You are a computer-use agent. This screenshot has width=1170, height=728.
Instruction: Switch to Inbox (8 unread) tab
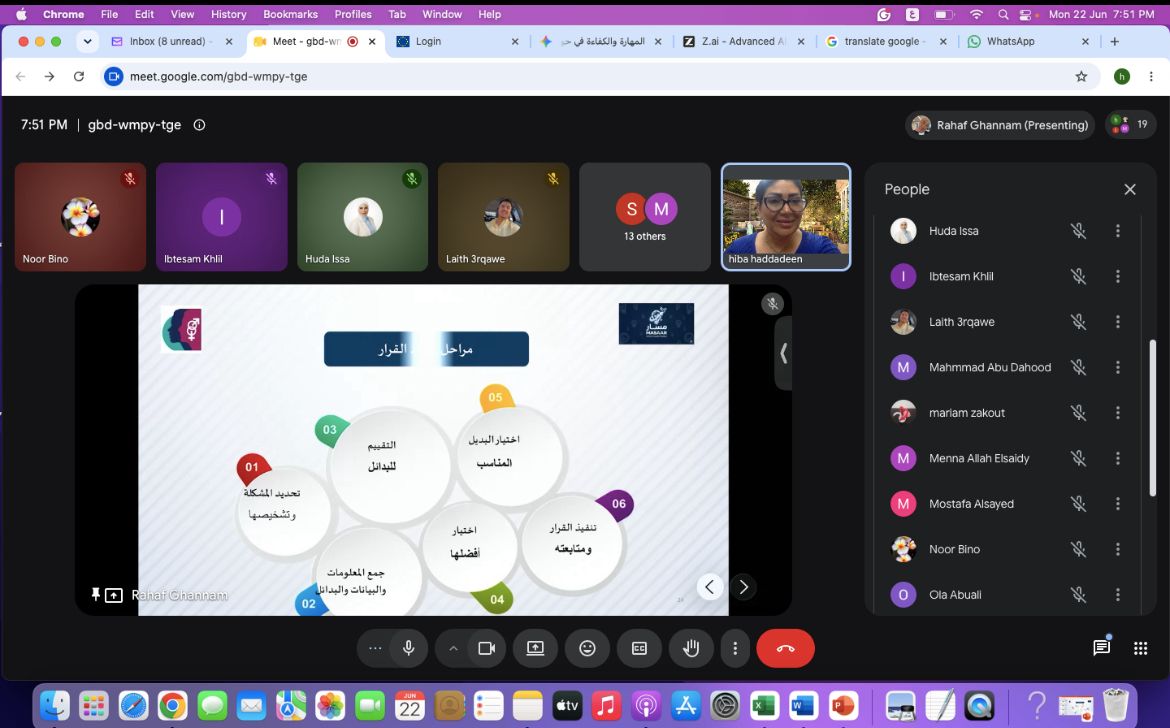[x=172, y=42]
